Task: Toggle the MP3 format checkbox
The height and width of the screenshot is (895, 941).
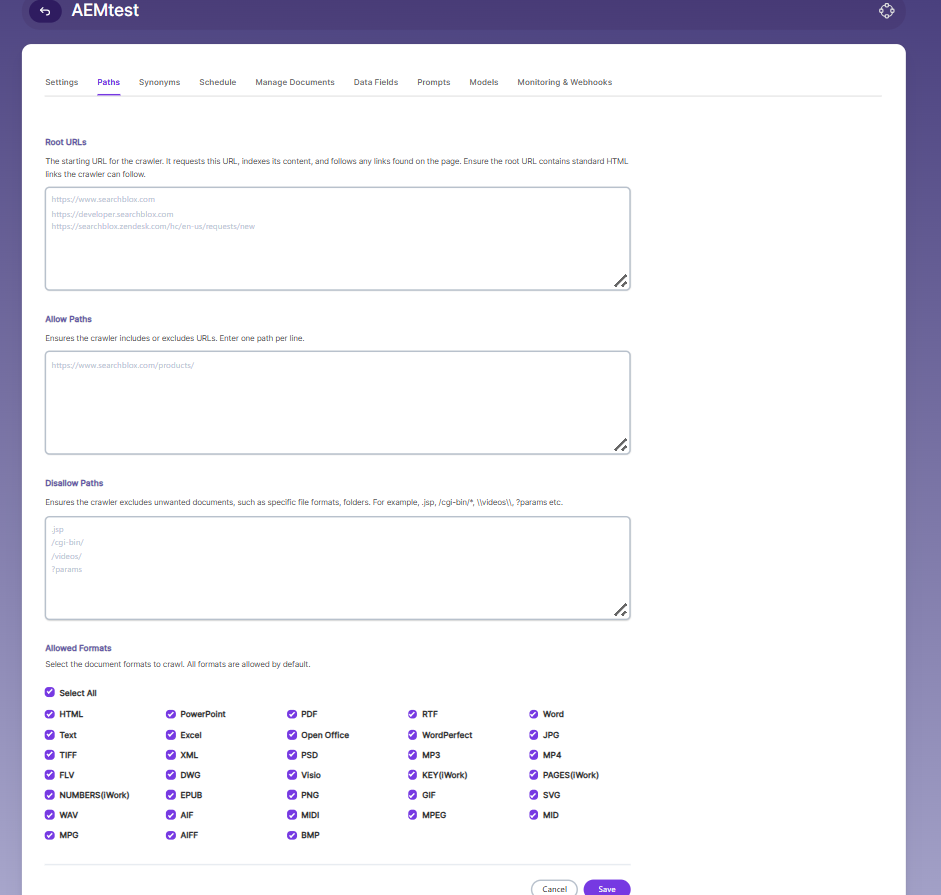Action: (412, 755)
